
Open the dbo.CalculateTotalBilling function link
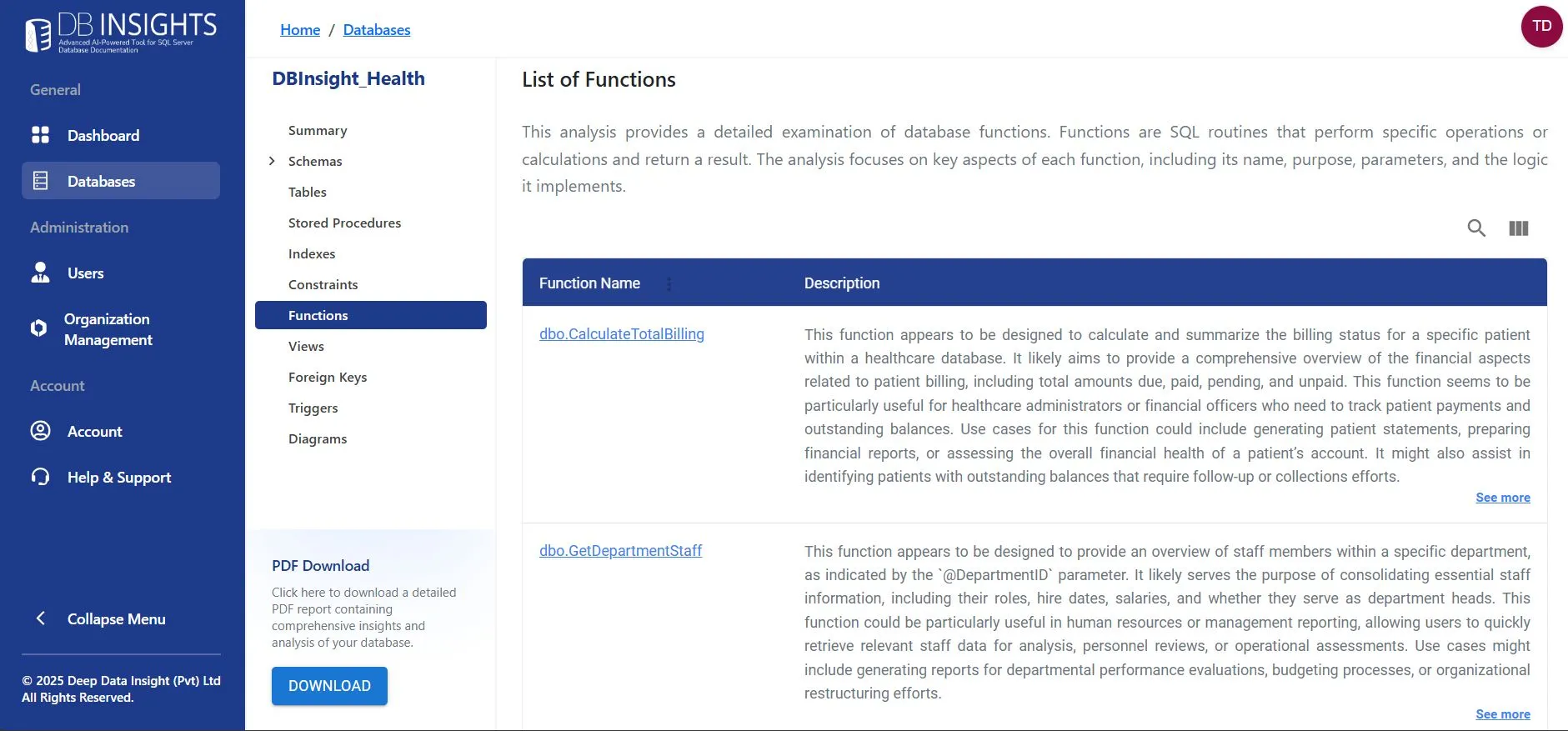click(x=622, y=334)
